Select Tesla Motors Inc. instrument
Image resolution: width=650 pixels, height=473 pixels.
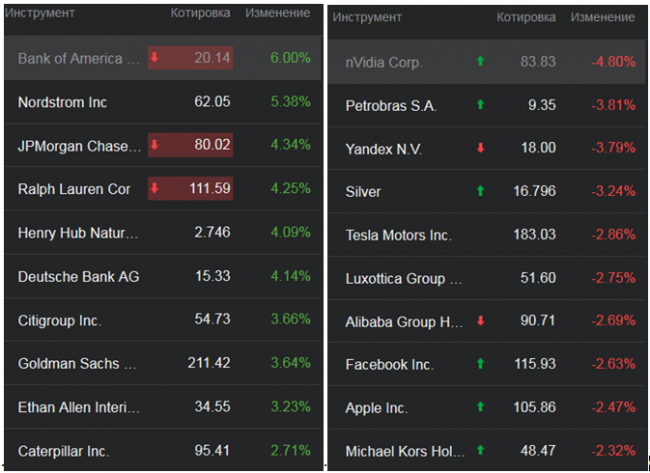click(398, 235)
